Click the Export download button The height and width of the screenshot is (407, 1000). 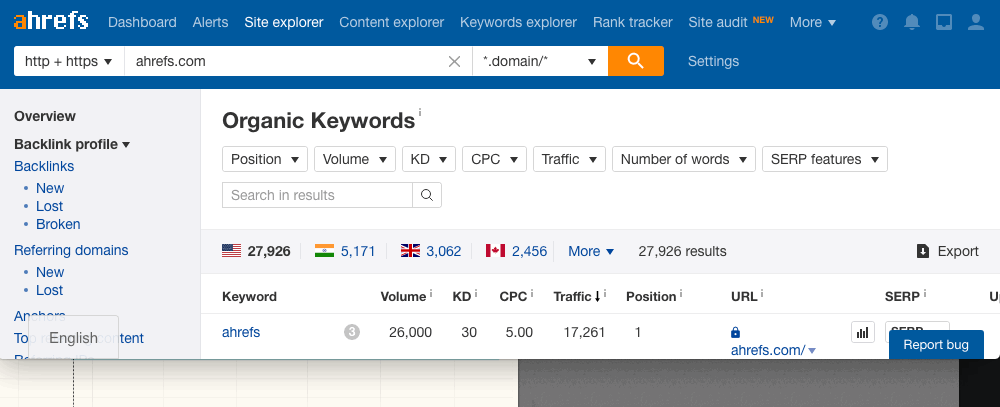point(947,251)
